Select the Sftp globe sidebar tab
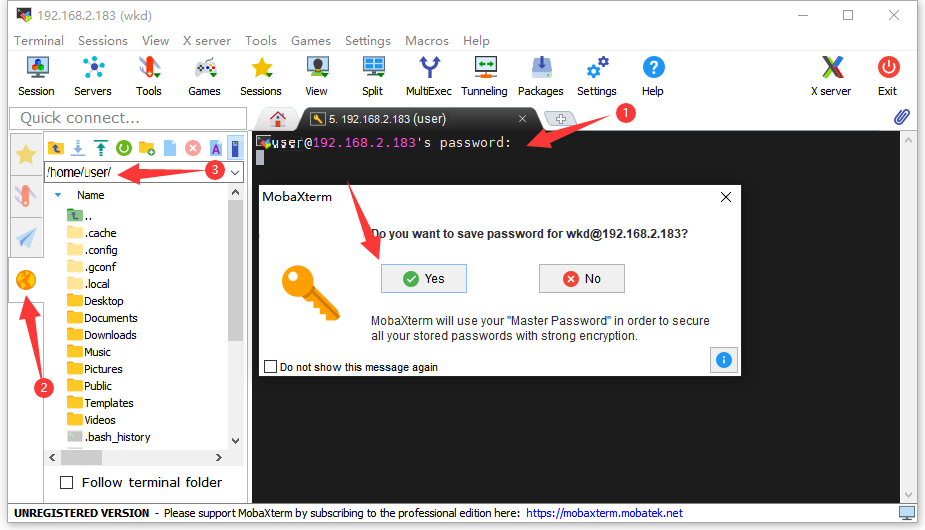 point(26,280)
